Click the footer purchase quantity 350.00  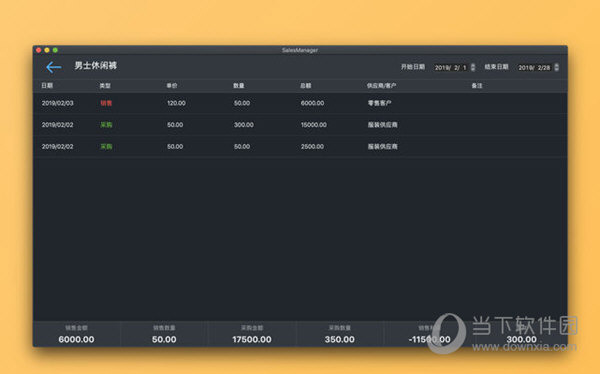[x=339, y=340]
